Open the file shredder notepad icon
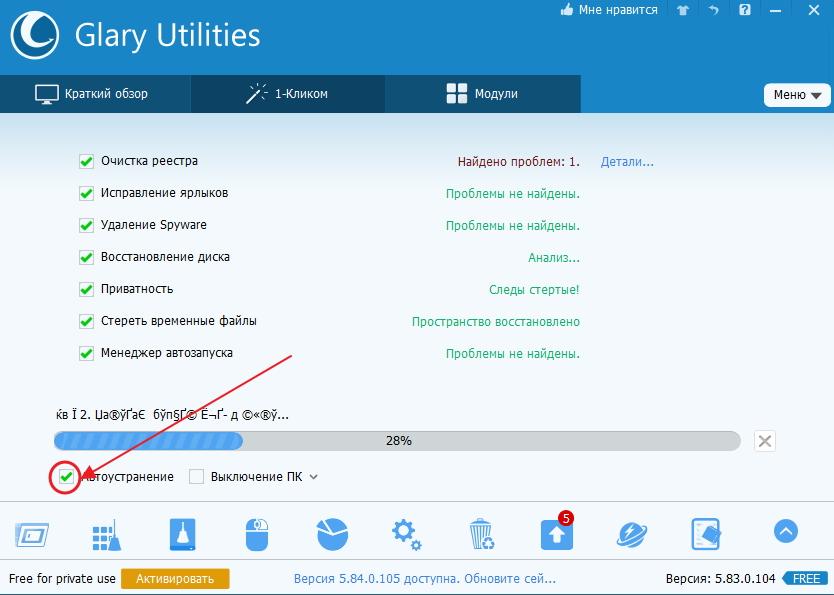The width and height of the screenshot is (834, 595). click(706, 534)
